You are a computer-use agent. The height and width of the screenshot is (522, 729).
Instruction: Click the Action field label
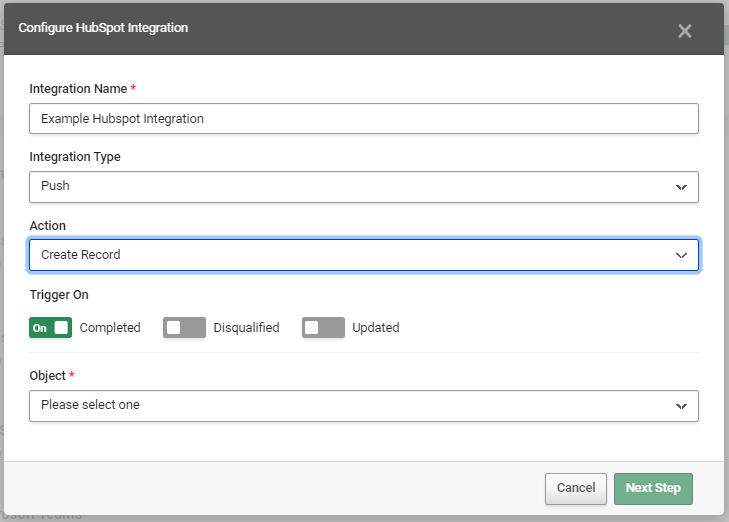[47, 225]
